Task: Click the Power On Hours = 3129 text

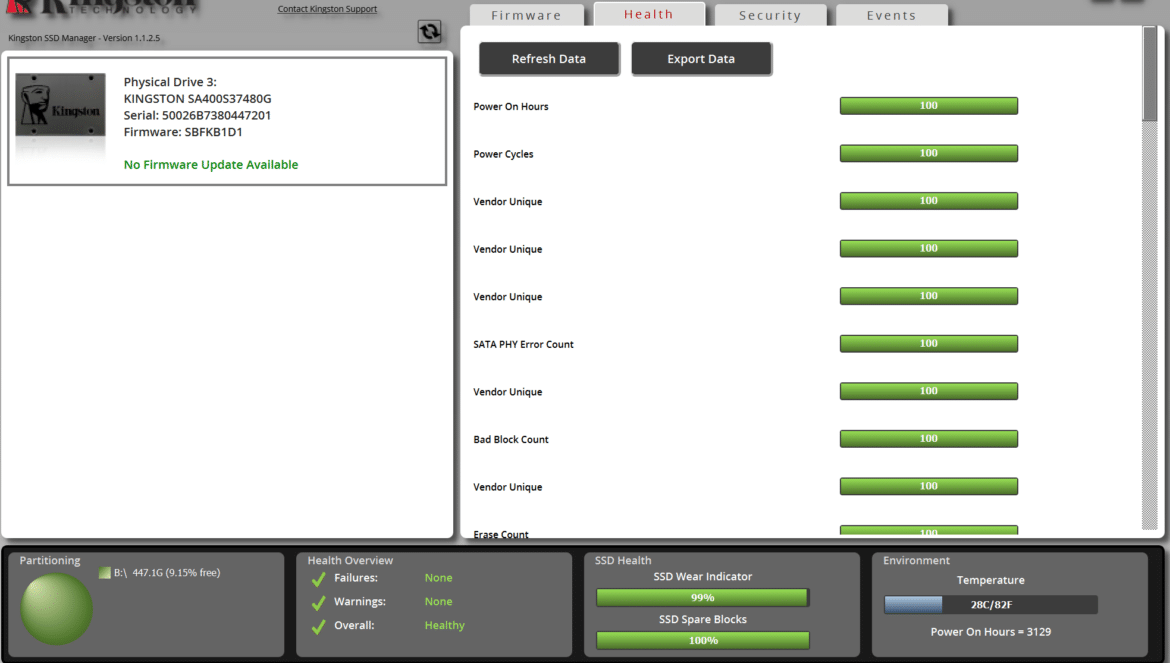Action: [991, 632]
